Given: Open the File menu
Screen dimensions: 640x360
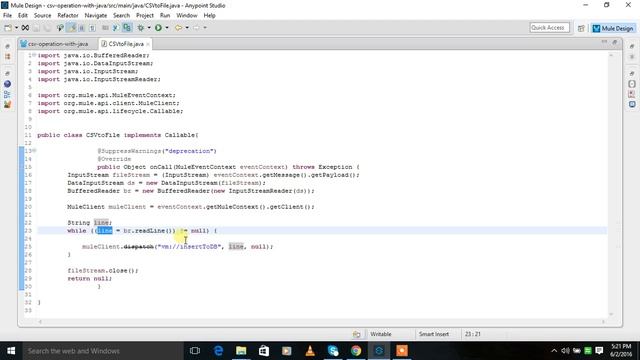Looking at the screenshot, I should point(7,16).
